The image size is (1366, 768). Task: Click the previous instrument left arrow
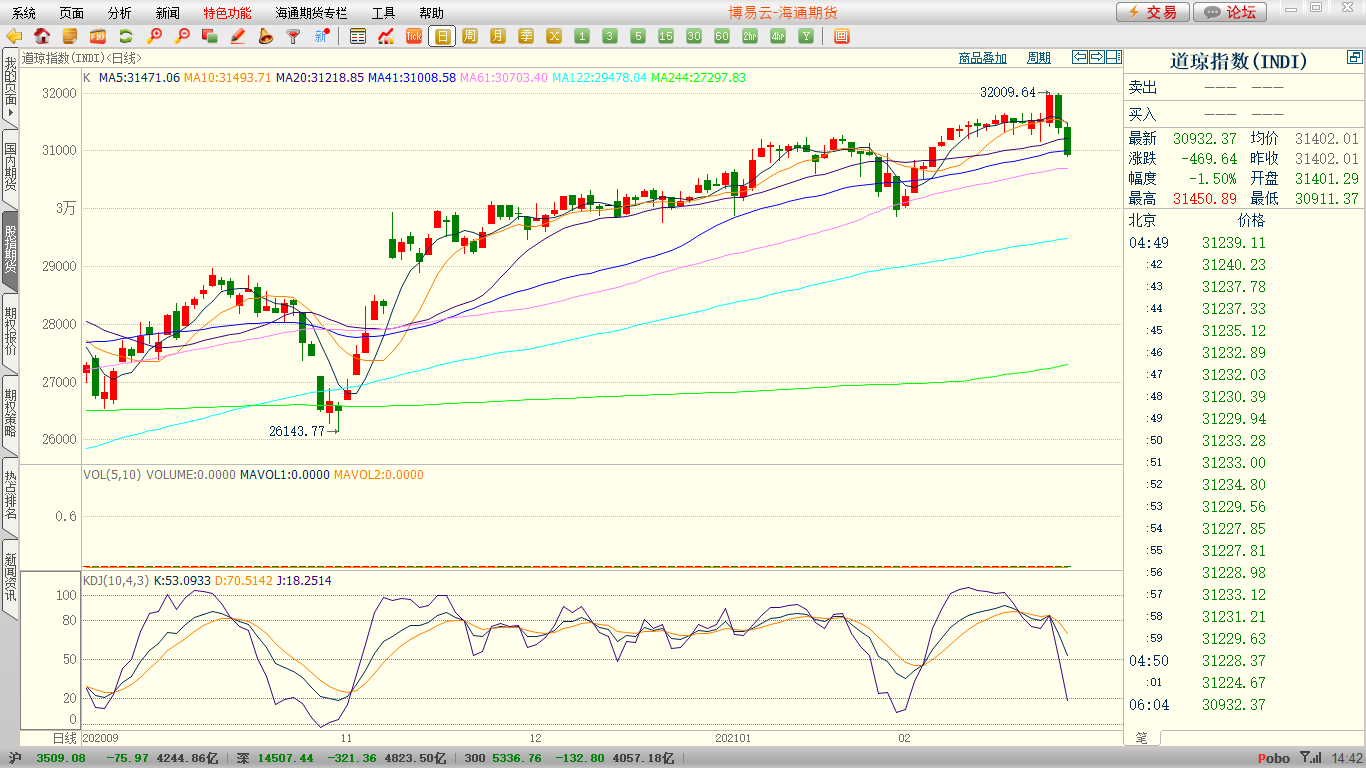click(x=1080, y=57)
